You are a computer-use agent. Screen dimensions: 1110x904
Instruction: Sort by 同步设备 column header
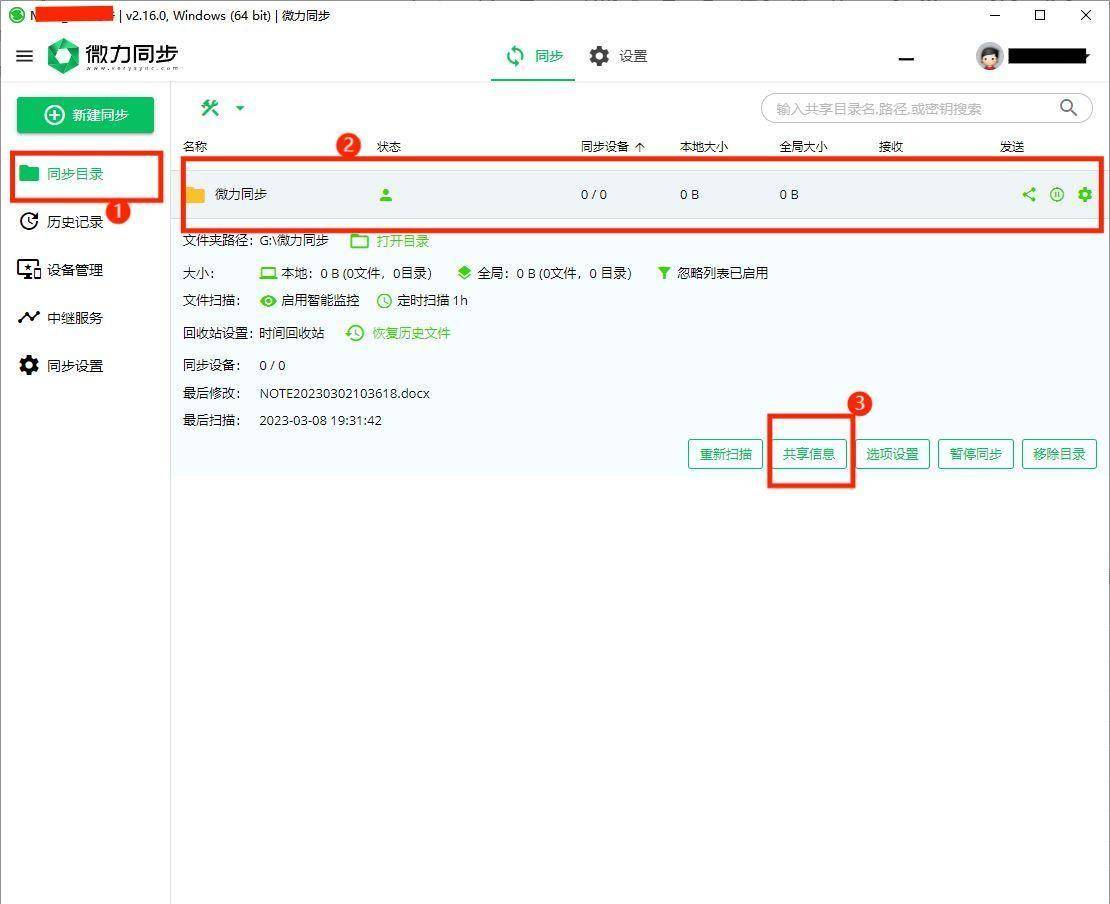tap(612, 147)
